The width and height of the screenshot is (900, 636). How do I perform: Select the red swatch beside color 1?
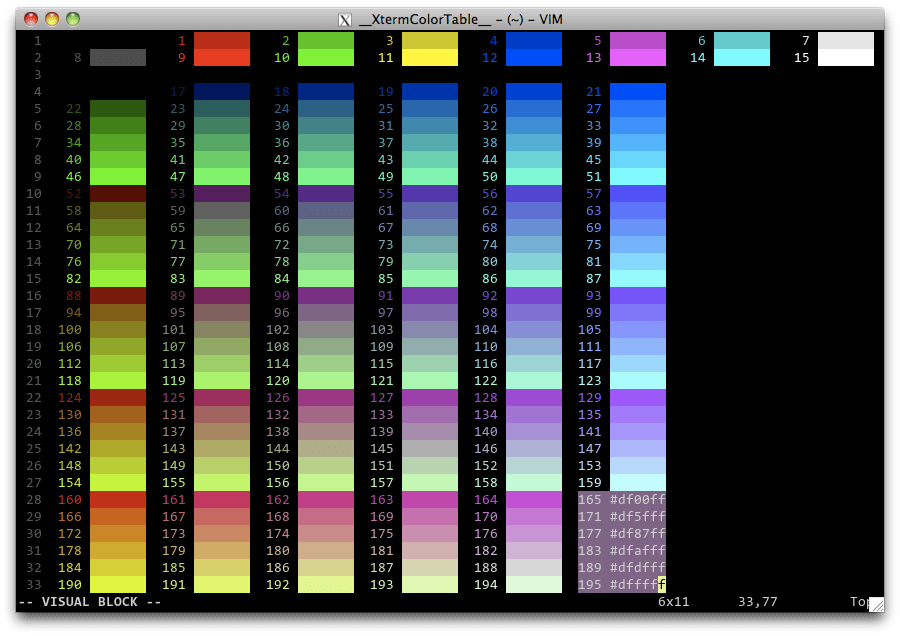pos(224,41)
